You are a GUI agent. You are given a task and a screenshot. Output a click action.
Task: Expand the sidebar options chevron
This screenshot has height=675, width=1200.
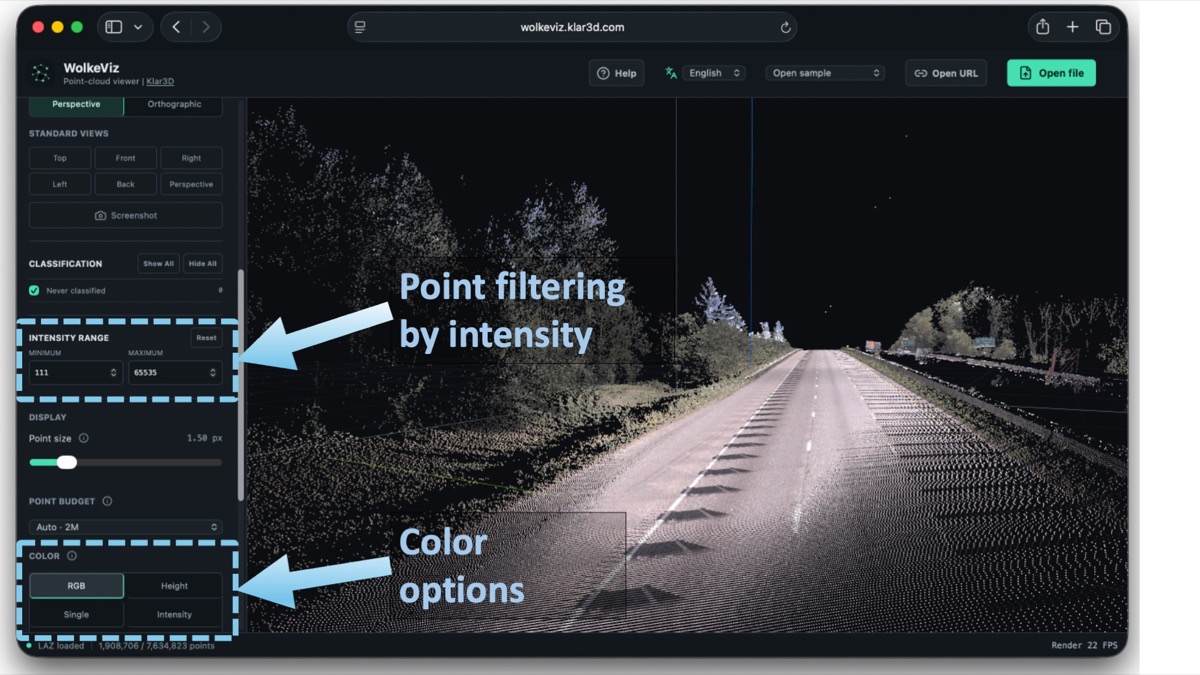(138, 27)
